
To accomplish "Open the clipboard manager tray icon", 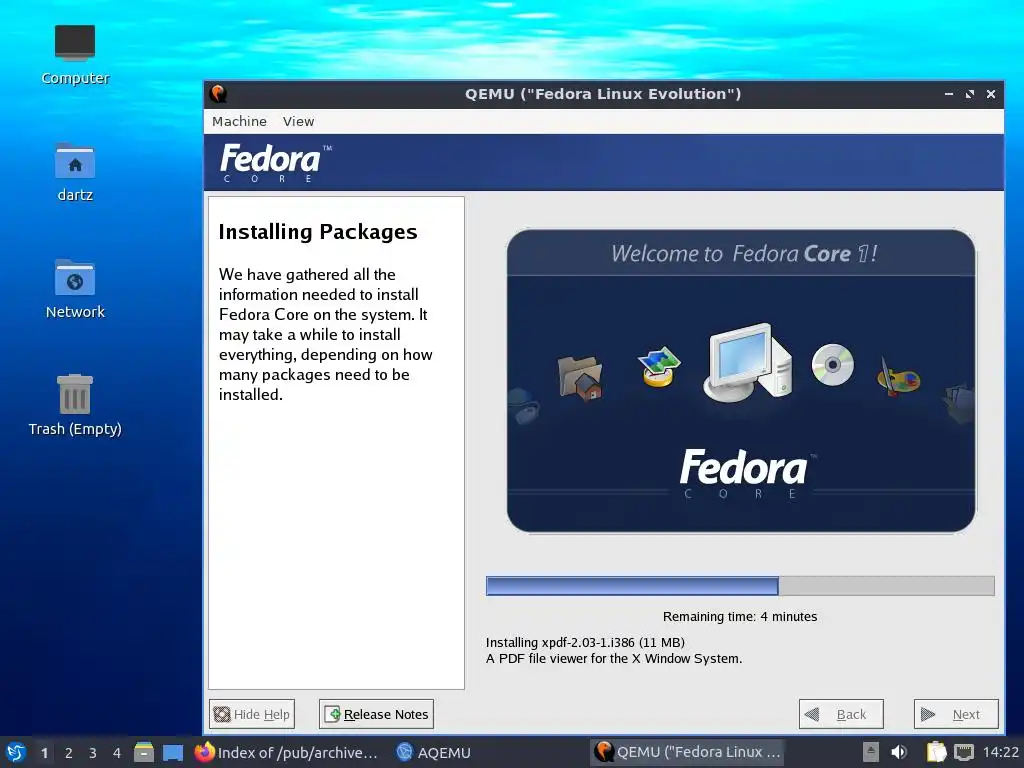I will [936, 752].
